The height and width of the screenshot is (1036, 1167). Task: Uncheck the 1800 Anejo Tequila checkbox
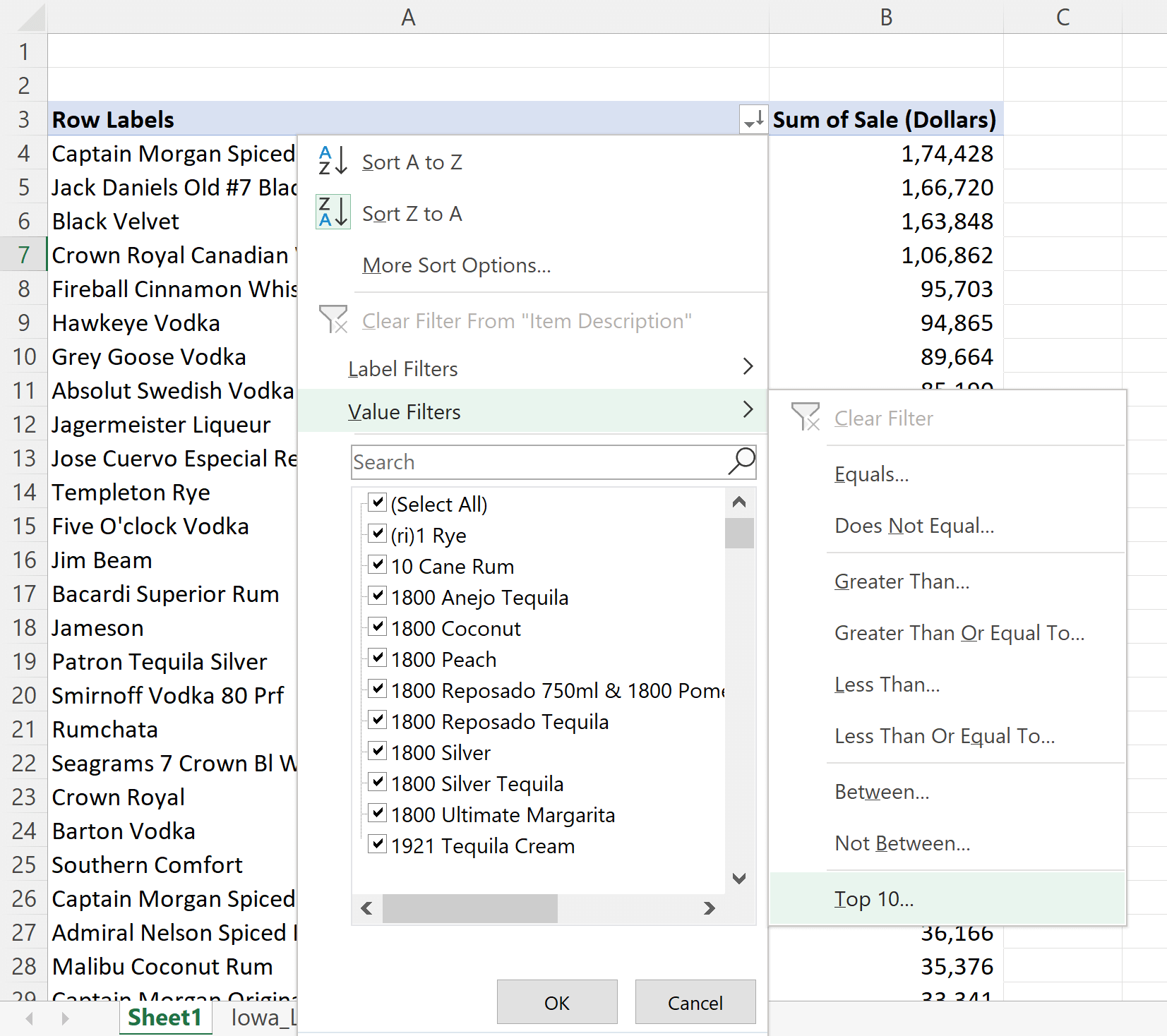378,596
